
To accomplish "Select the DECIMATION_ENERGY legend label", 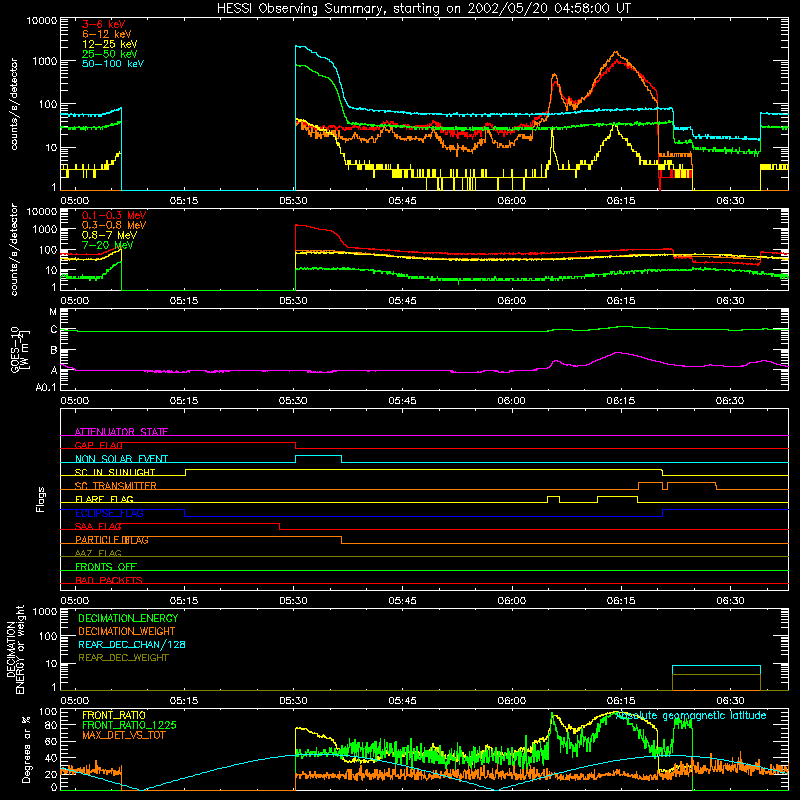I will (x=128, y=618).
